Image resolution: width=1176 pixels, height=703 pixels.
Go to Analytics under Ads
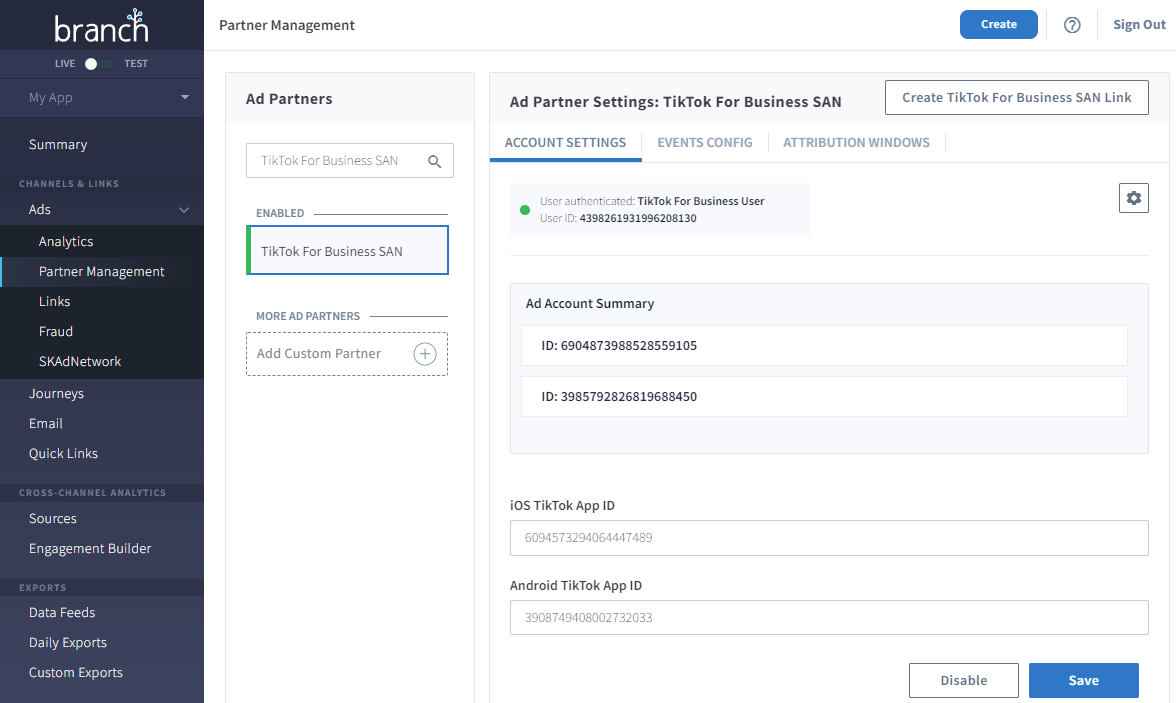tap(66, 242)
